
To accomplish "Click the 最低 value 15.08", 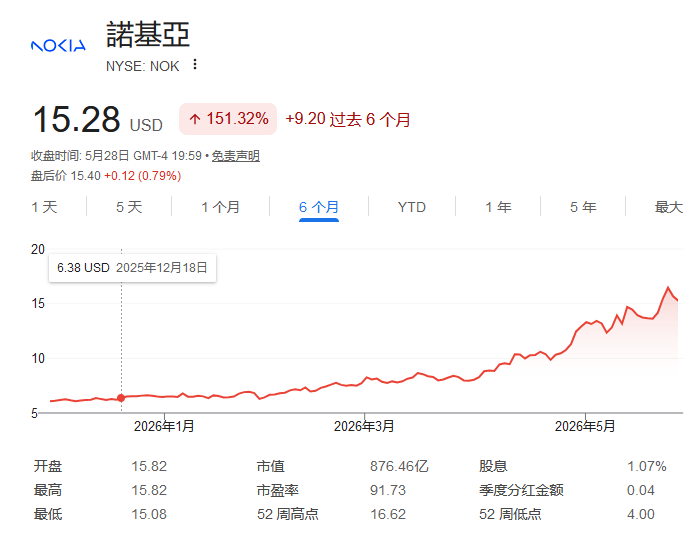I will click(x=149, y=514).
